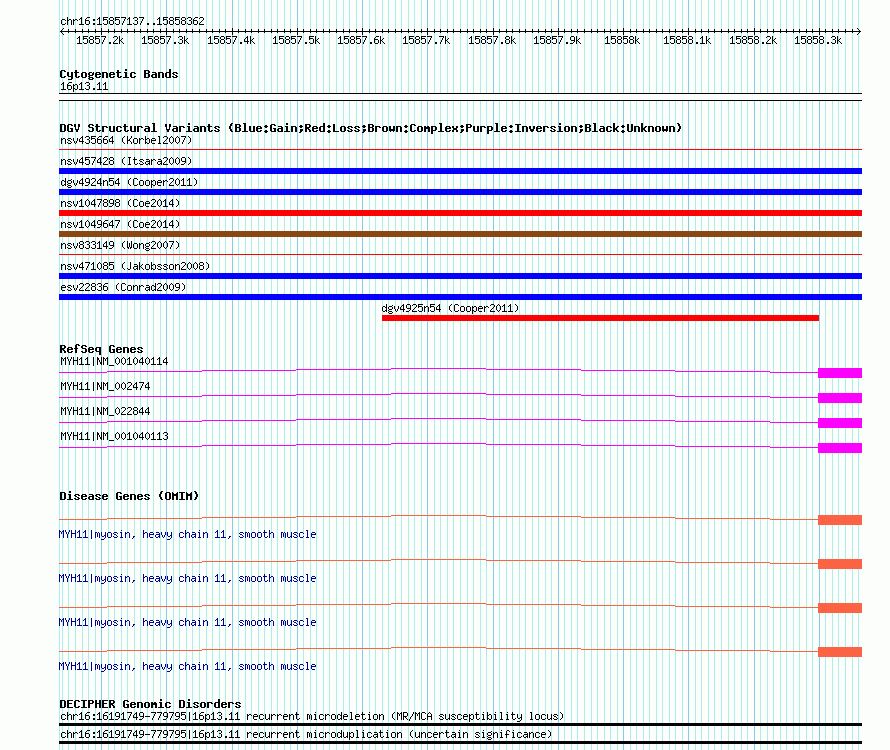Screen dimensions: 890x750
Task: Click the last orange OMIM exon block
Action: 840,652
